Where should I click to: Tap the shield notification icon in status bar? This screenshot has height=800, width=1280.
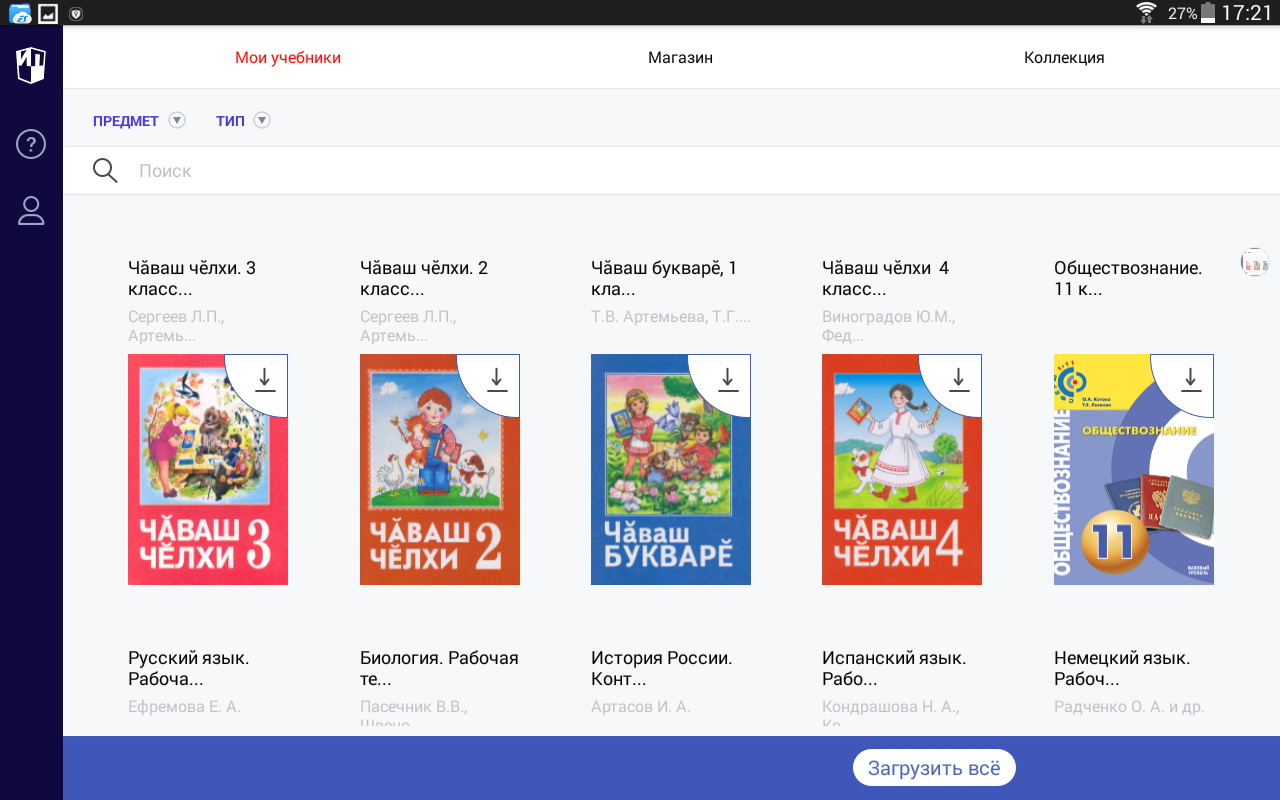tap(76, 13)
